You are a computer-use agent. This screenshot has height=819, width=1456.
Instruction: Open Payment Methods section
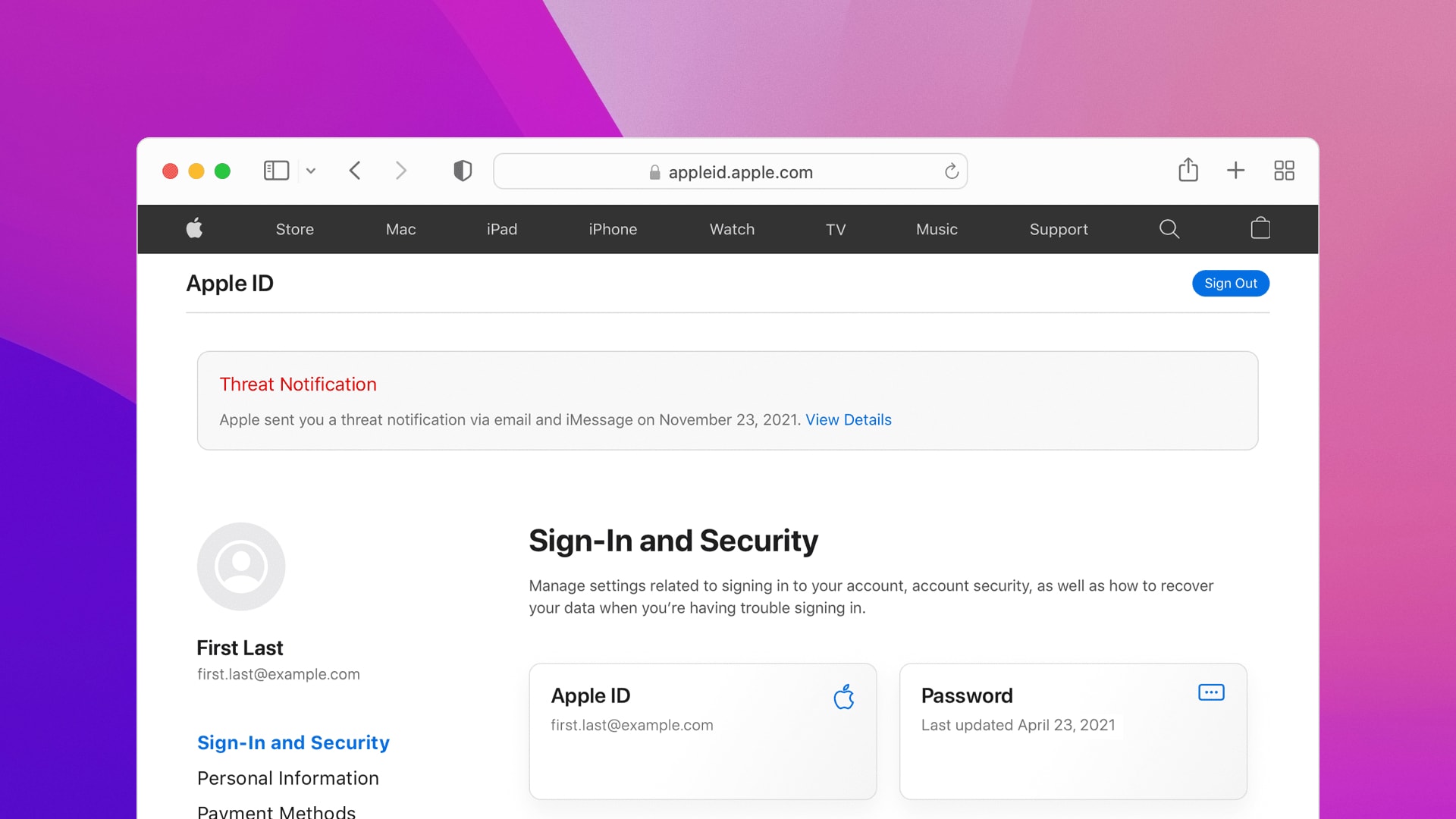click(275, 811)
